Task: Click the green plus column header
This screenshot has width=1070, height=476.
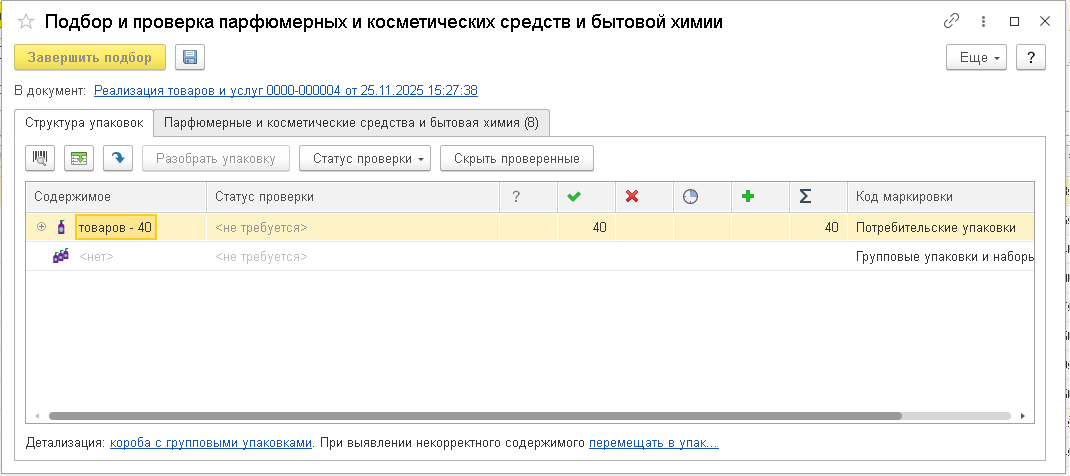Action: click(747, 197)
